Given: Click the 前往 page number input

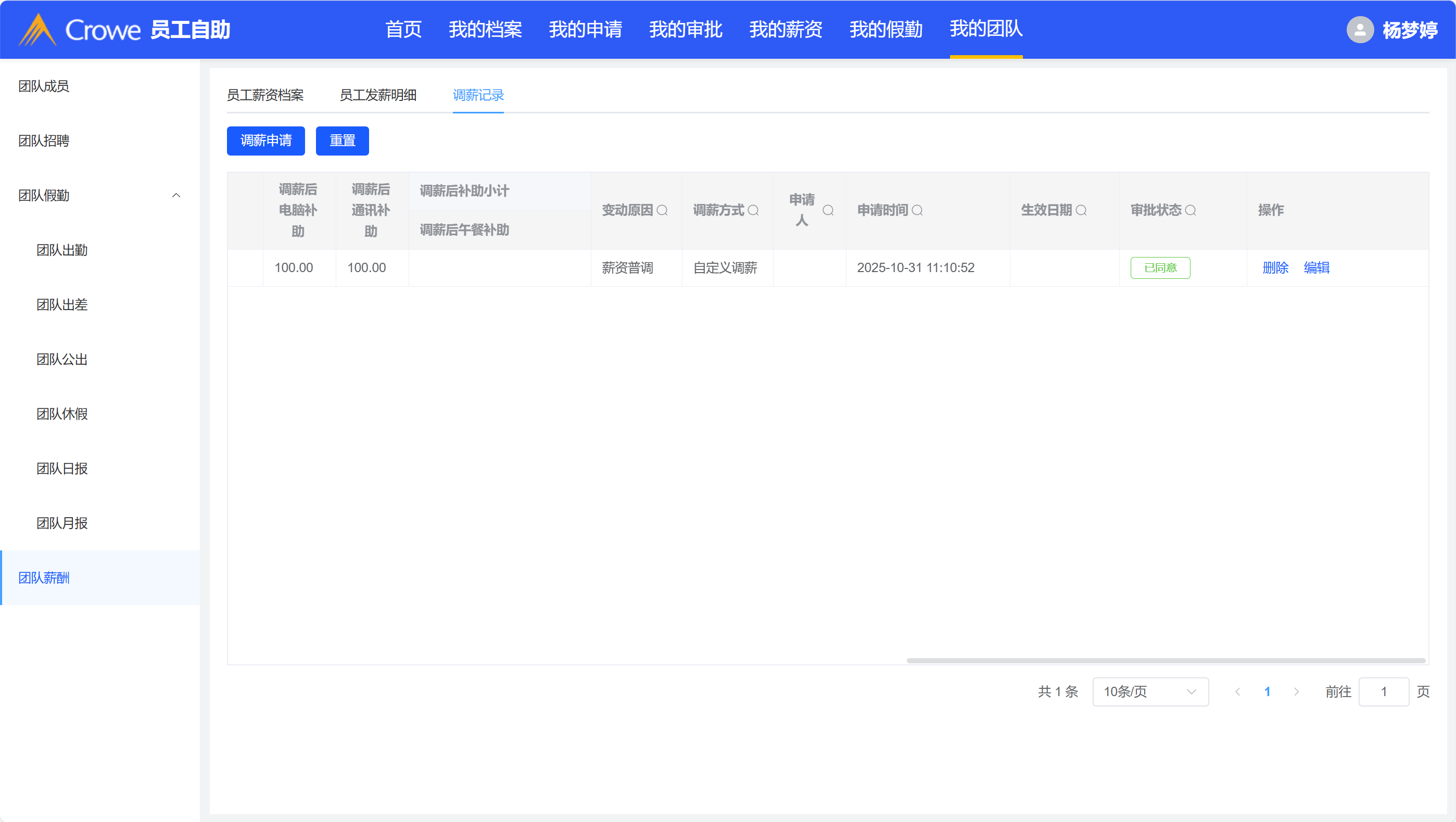Looking at the screenshot, I should point(1383,691).
